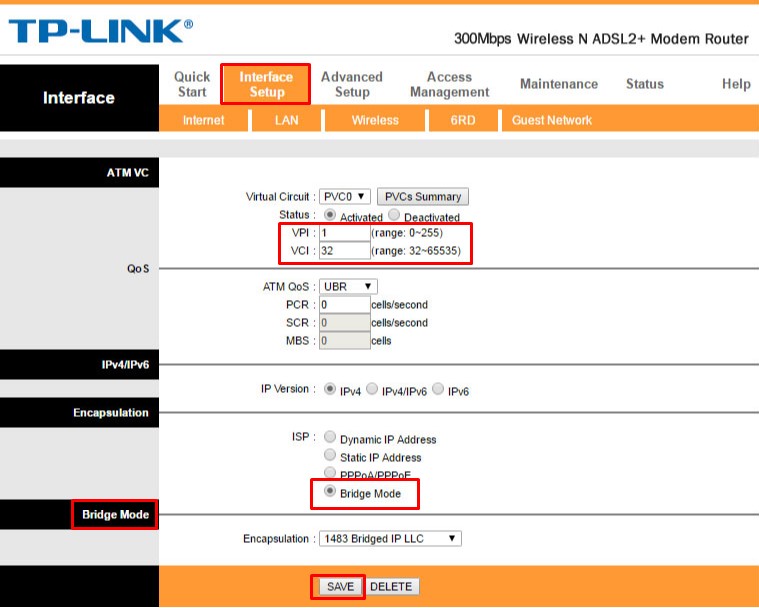Click the IPv4/IPv6 section header
This screenshot has width=759, height=608.
125,365
